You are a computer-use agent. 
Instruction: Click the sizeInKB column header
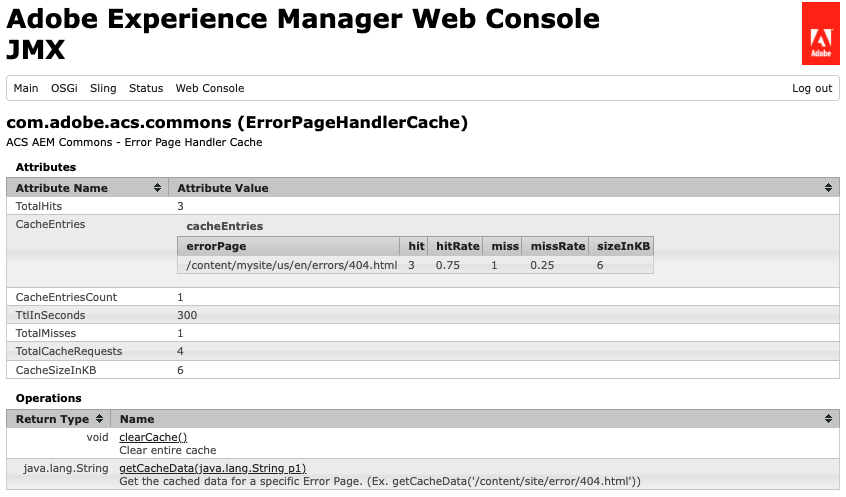pyautogui.click(x=621, y=246)
